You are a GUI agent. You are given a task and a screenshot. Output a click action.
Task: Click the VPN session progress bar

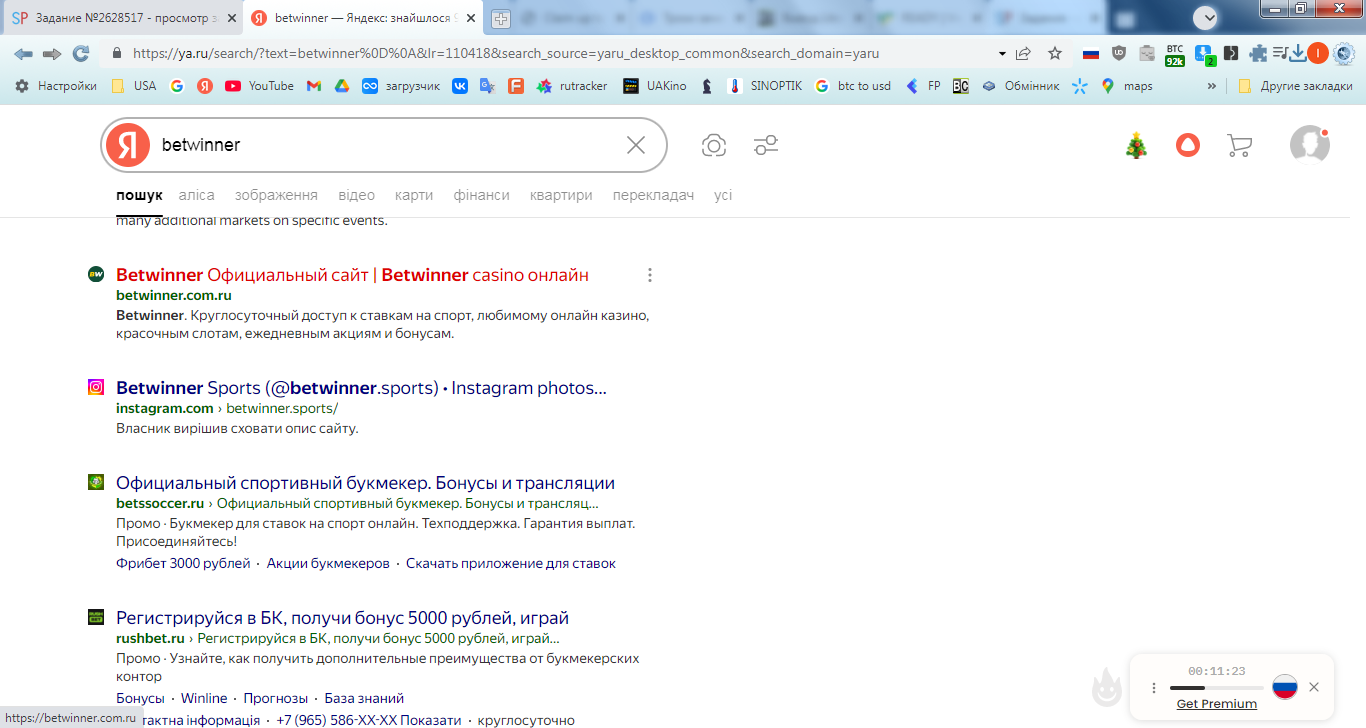[x=1216, y=688]
